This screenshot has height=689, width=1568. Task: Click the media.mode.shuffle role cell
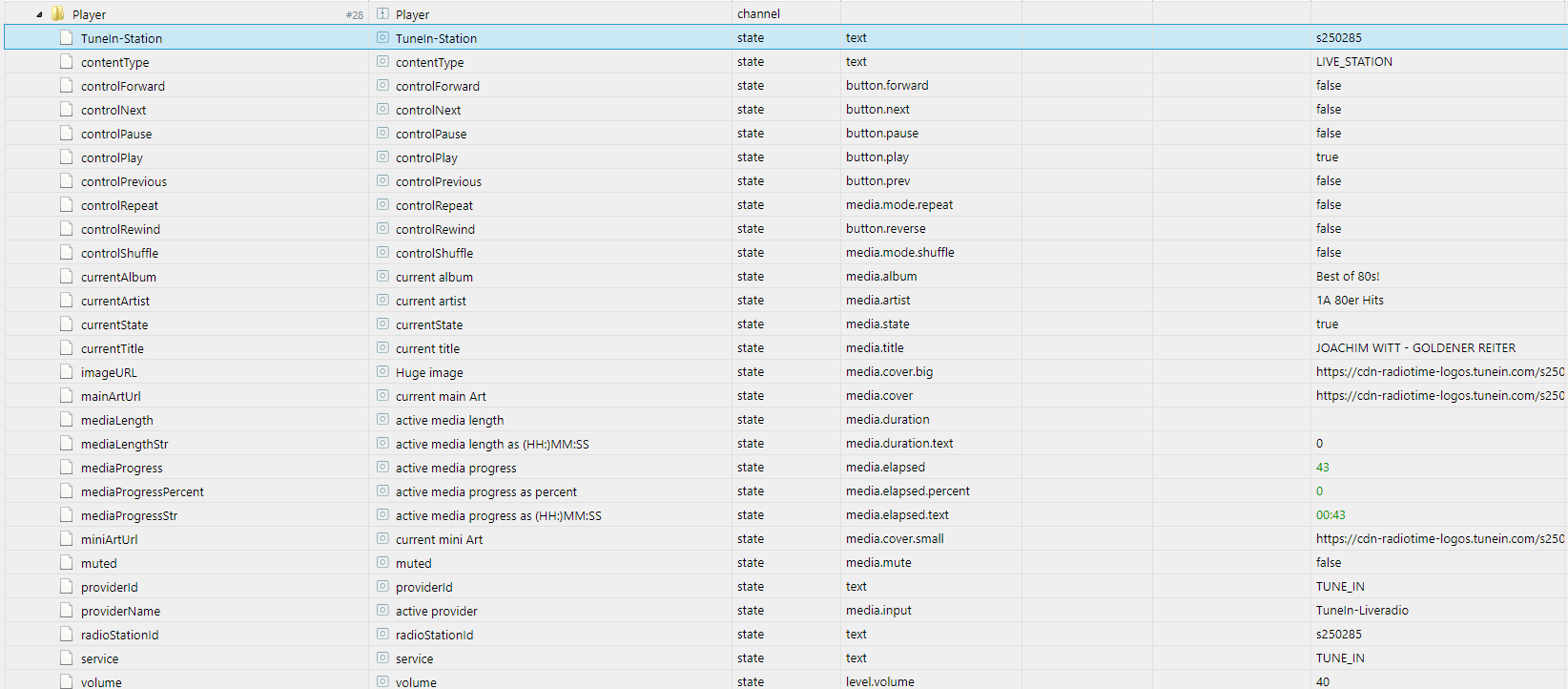[x=899, y=253]
